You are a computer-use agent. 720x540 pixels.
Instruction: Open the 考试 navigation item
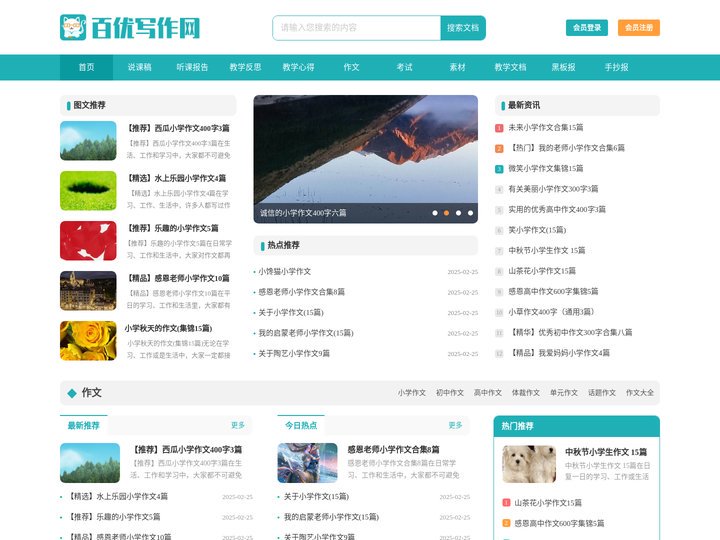tap(405, 68)
